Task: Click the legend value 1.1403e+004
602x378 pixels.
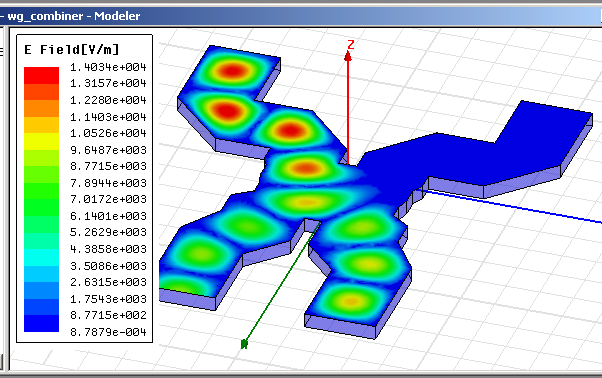Action: point(108,117)
